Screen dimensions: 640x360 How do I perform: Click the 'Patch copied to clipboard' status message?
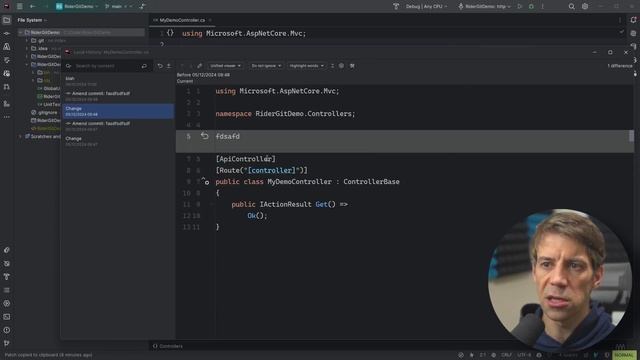(48, 355)
